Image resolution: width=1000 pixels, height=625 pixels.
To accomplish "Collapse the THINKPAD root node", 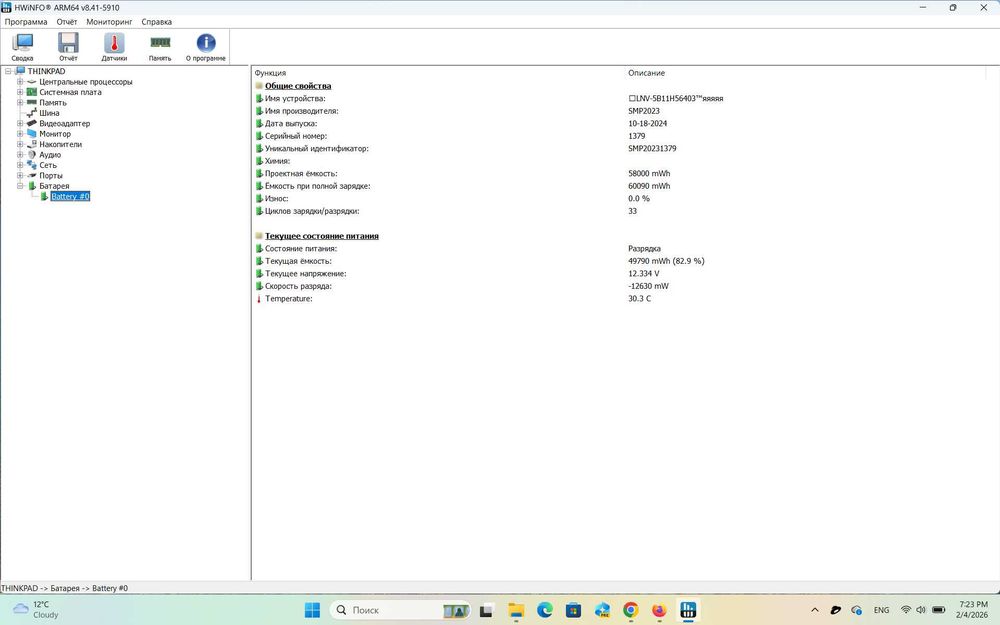I will (x=8, y=71).
